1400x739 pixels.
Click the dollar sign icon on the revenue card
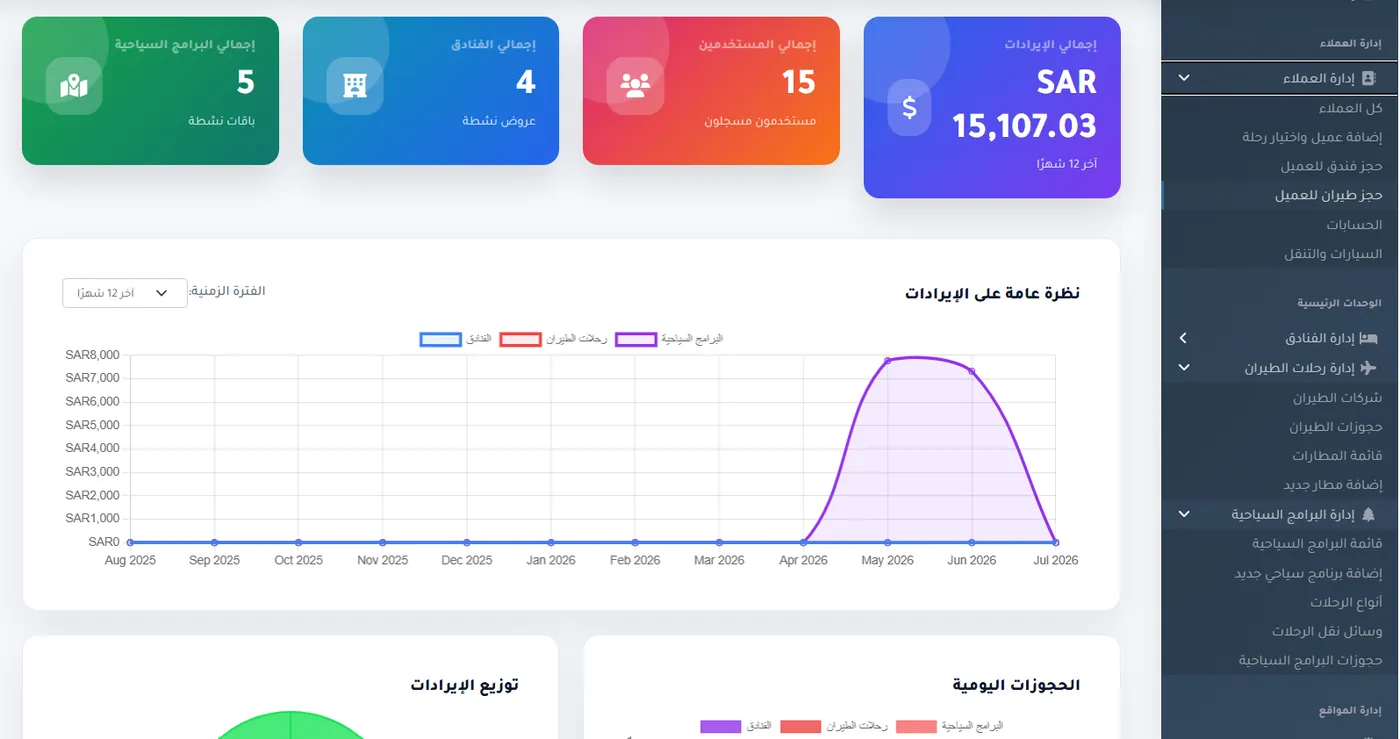pos(909,107)
